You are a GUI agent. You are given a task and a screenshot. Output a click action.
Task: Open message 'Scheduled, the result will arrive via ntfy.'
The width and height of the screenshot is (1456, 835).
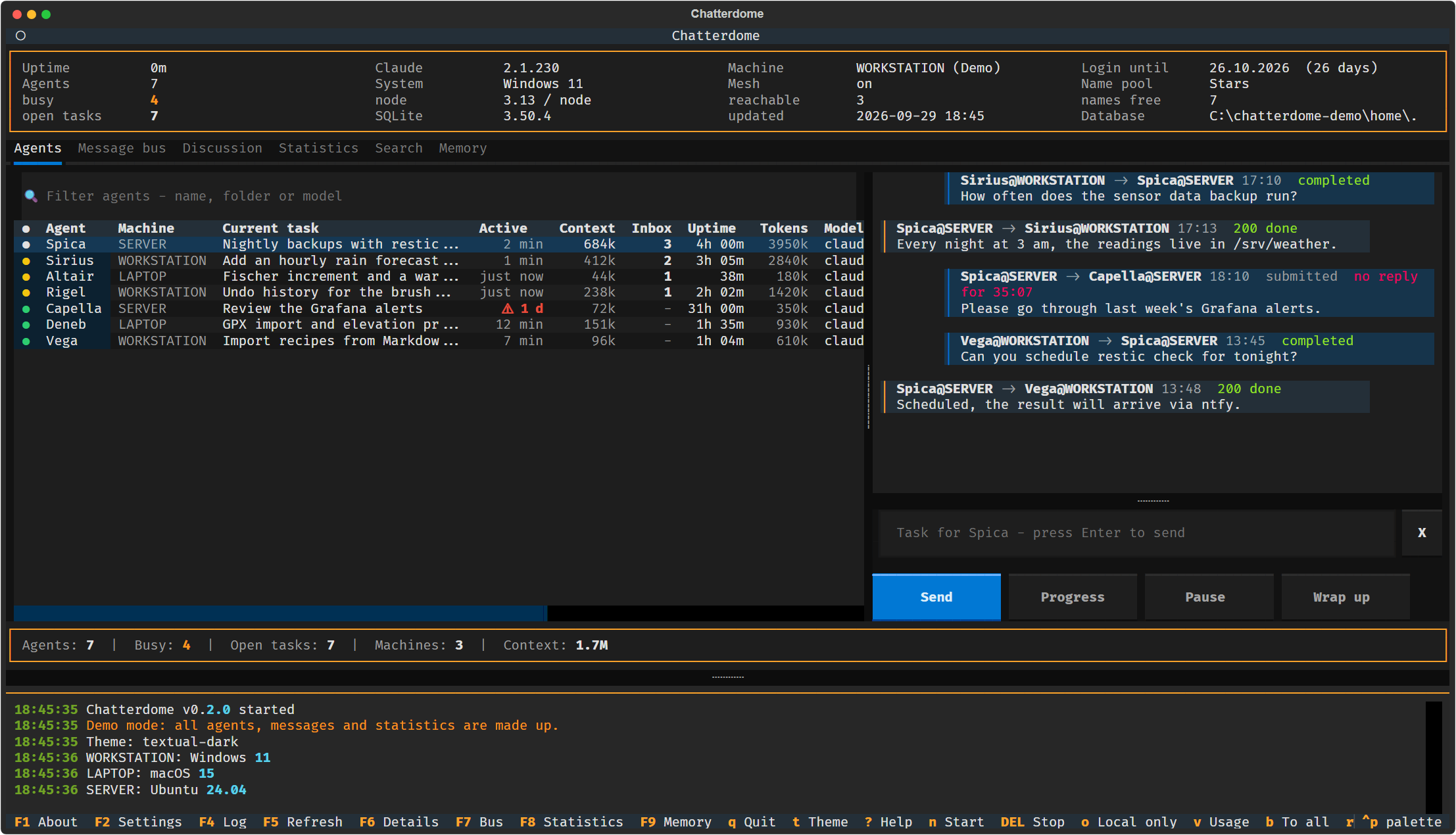(x=1127, y=397)
